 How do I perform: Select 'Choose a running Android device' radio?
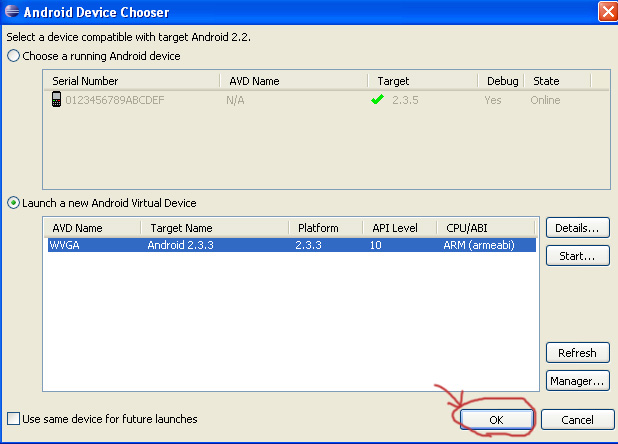(x=13, y=56)
